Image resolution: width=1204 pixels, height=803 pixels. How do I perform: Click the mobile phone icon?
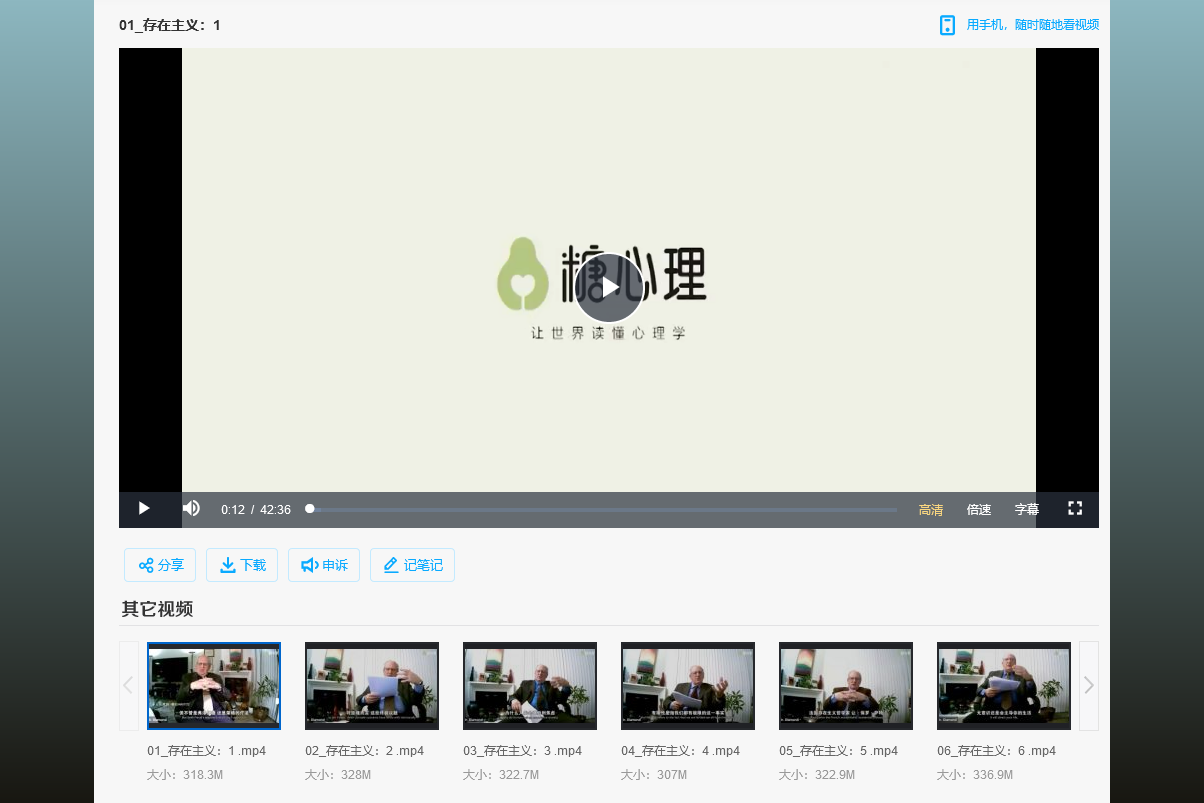tap(947, 25)
